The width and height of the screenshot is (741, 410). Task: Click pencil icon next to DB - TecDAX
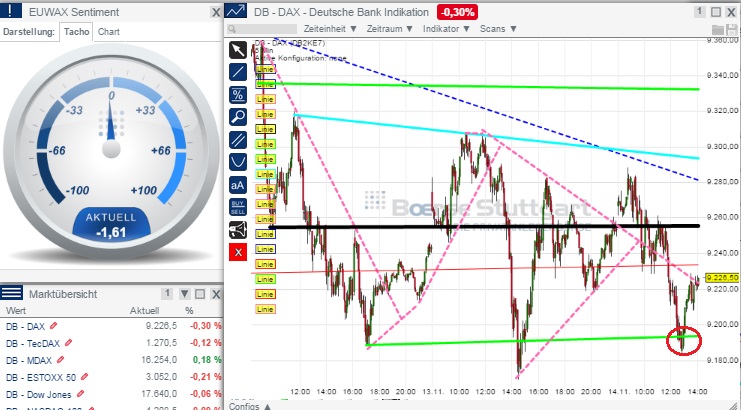coord(69,343)
